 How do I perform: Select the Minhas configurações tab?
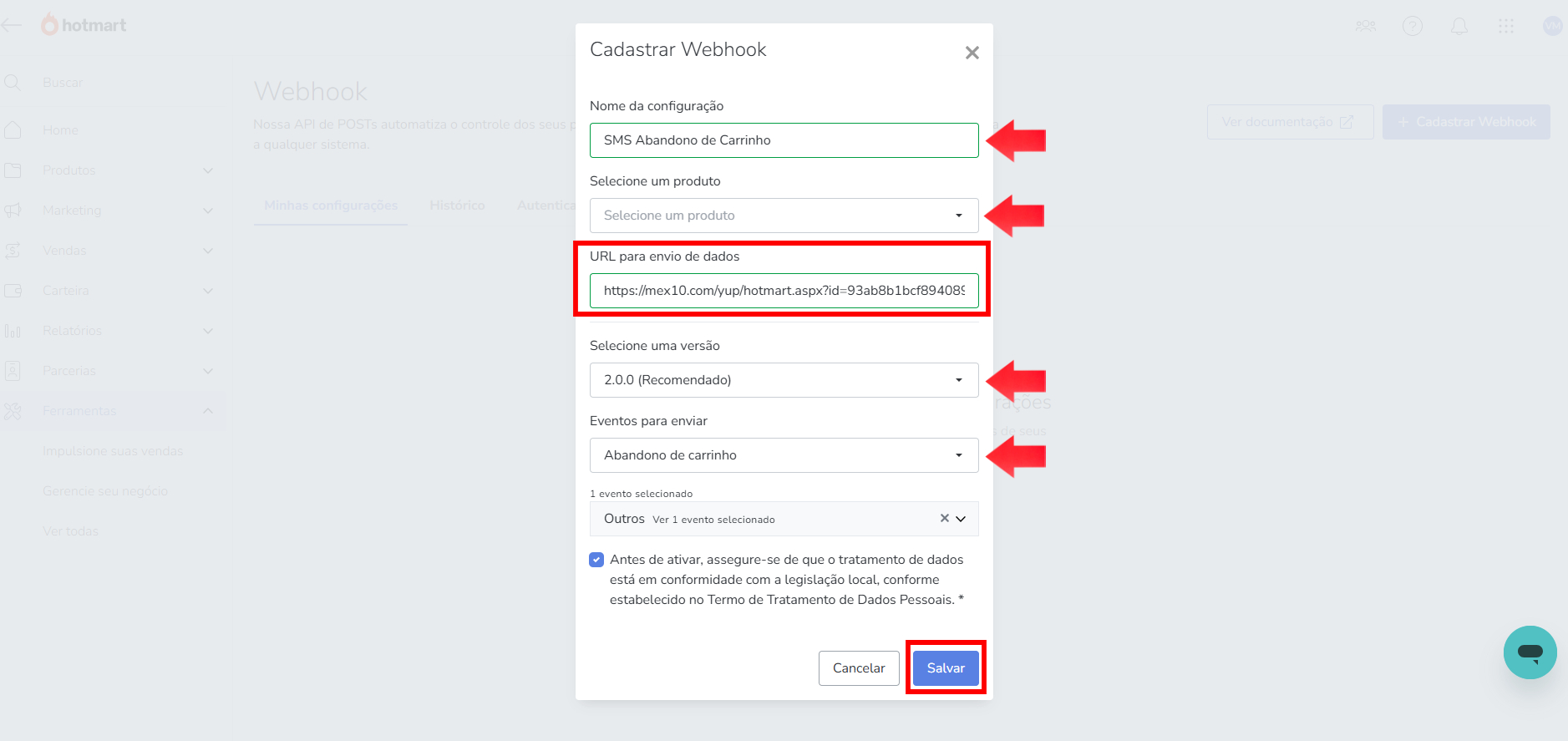331,206
